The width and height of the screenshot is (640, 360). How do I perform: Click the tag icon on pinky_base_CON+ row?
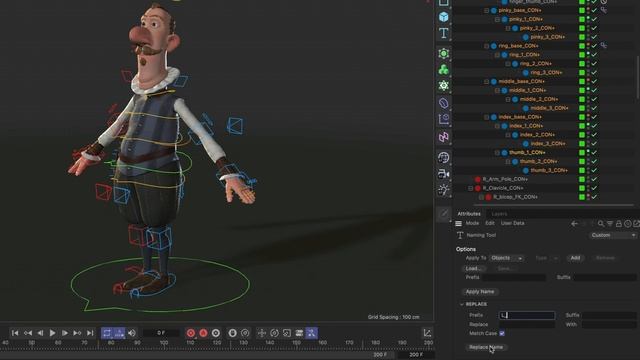603,10
